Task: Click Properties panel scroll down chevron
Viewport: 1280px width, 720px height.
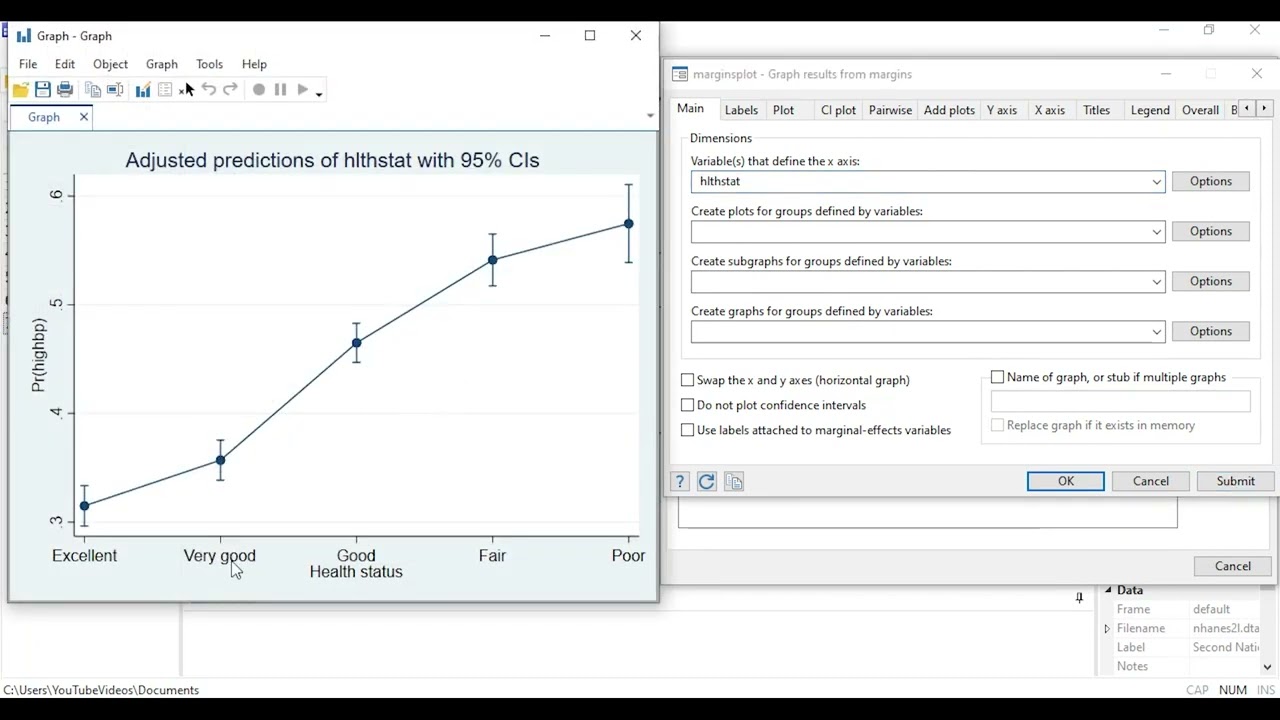Action: tap(1267, 667)
